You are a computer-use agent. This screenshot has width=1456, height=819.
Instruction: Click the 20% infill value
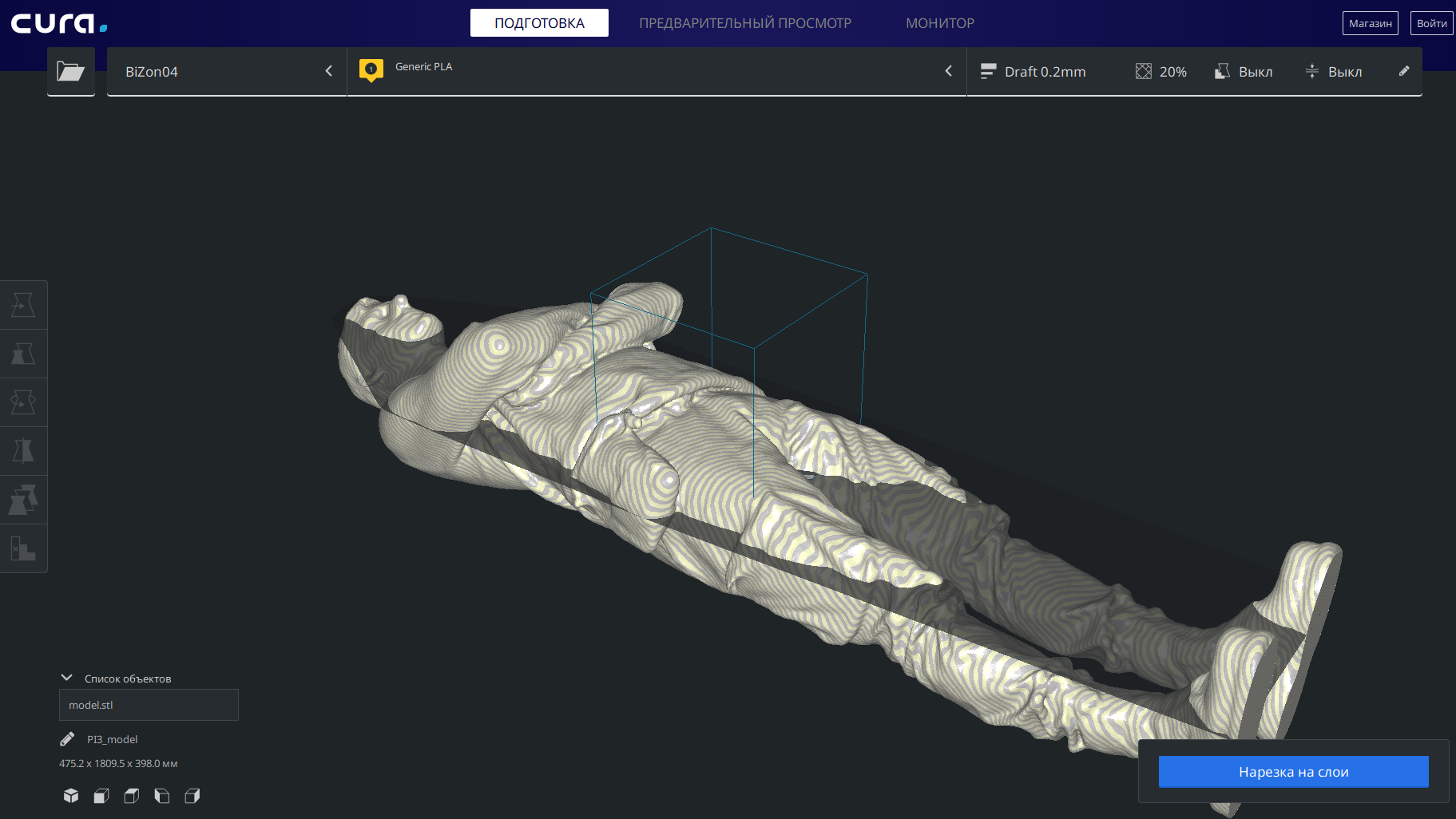(x=1173, y=72)
